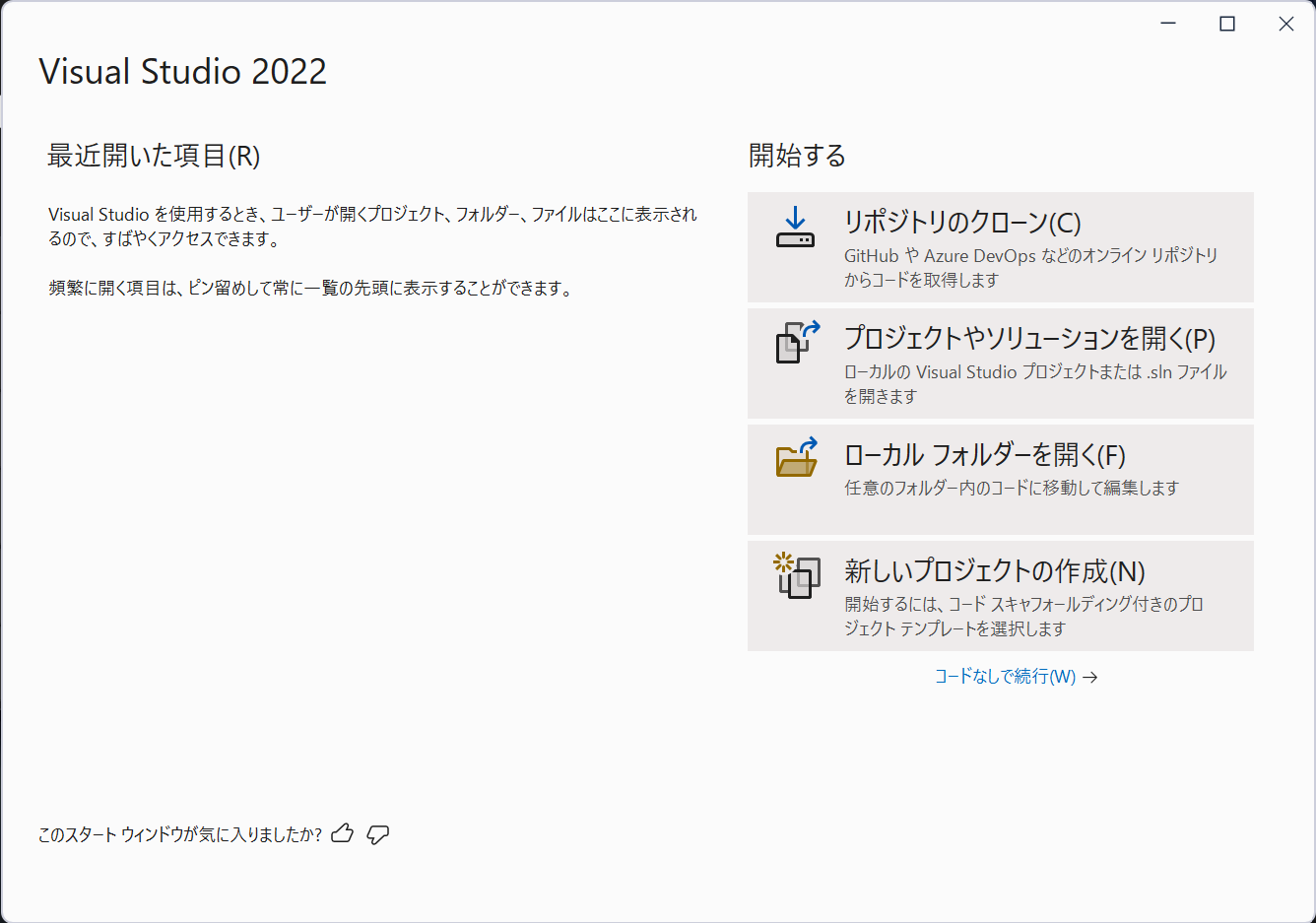Click the Visual Studio 2022 title text
The image size is (1316, 923).
click(x=183, y=72)
